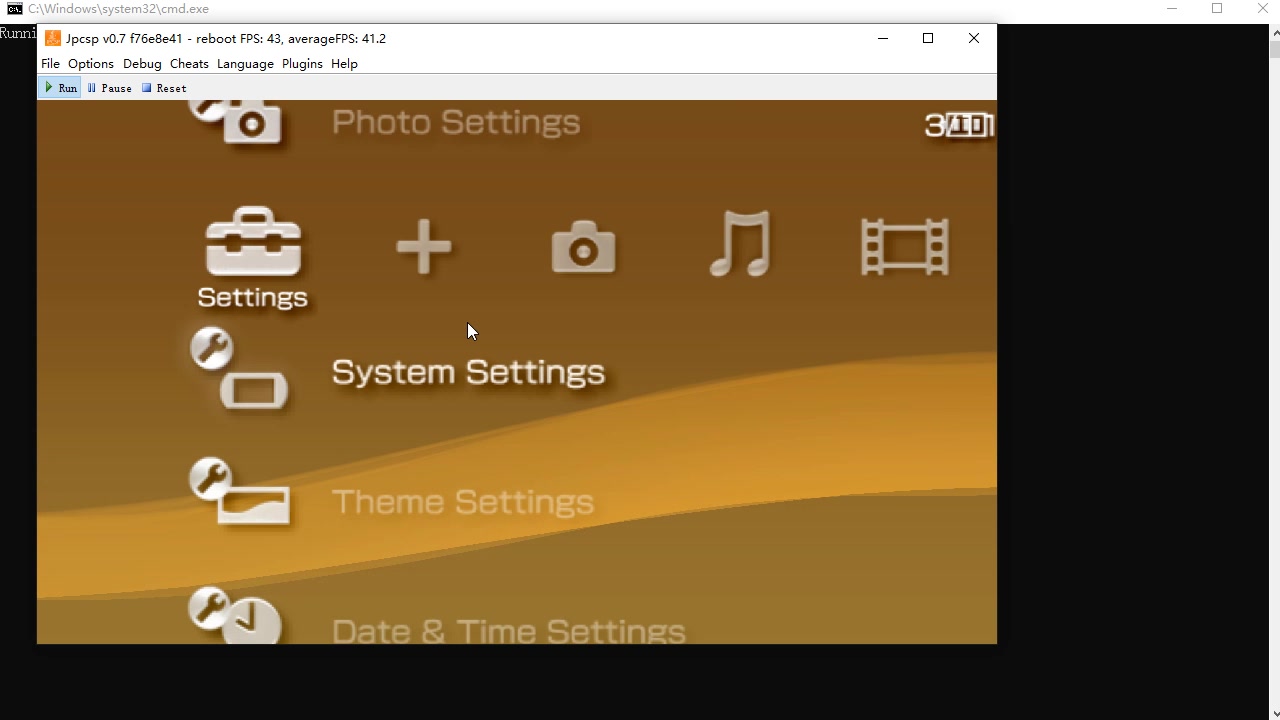Close the cmd.exe console window
The height and width of the screenshot is (720, 1280).
[1262, 9]
